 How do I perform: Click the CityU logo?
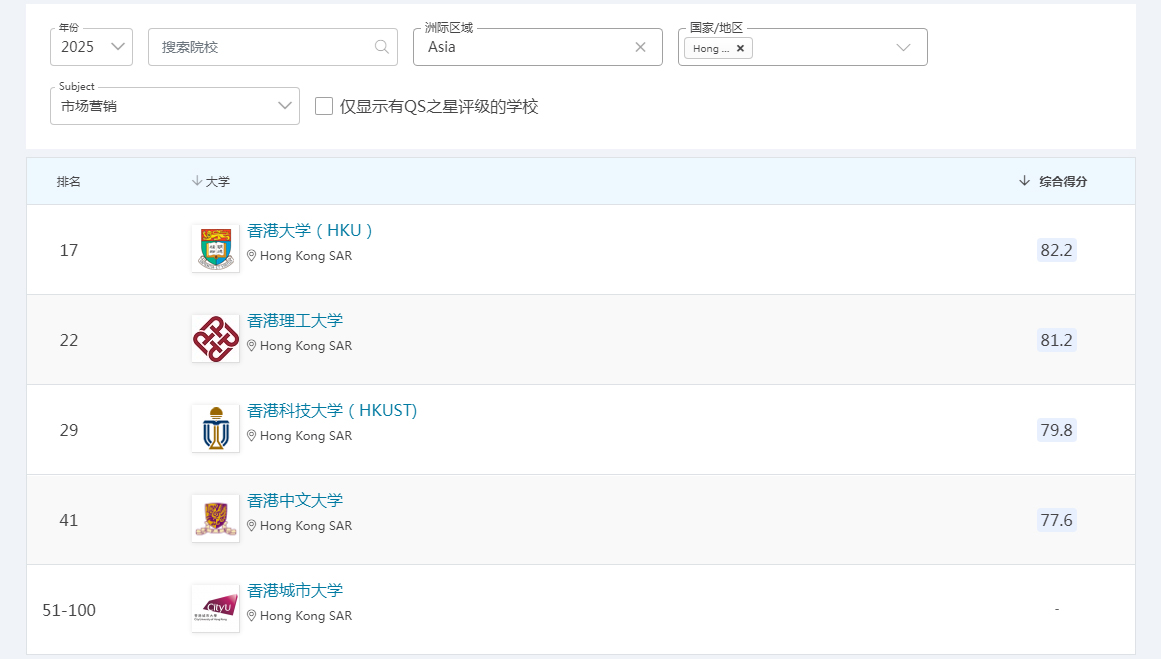215,609
